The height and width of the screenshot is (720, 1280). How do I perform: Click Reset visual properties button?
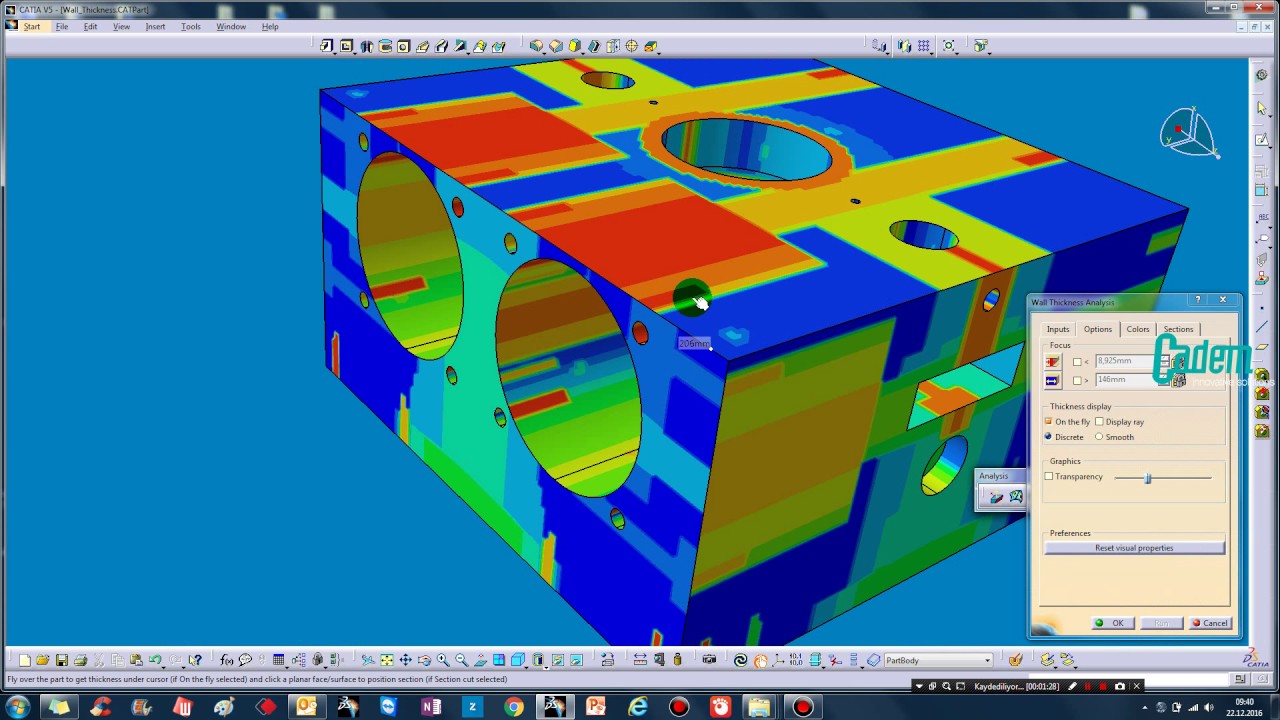[1134, 548]
